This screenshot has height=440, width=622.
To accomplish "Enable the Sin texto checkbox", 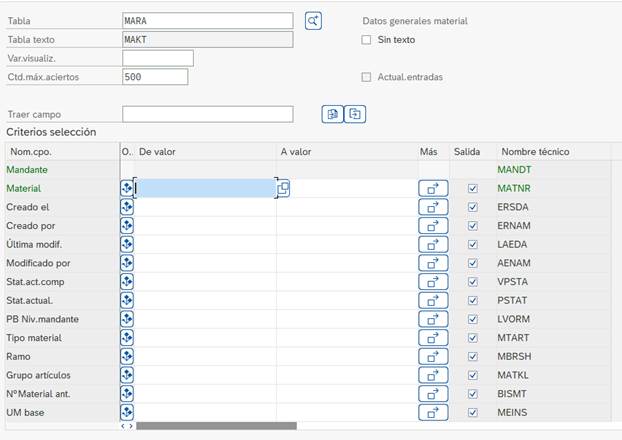I will tap(366, 40).
